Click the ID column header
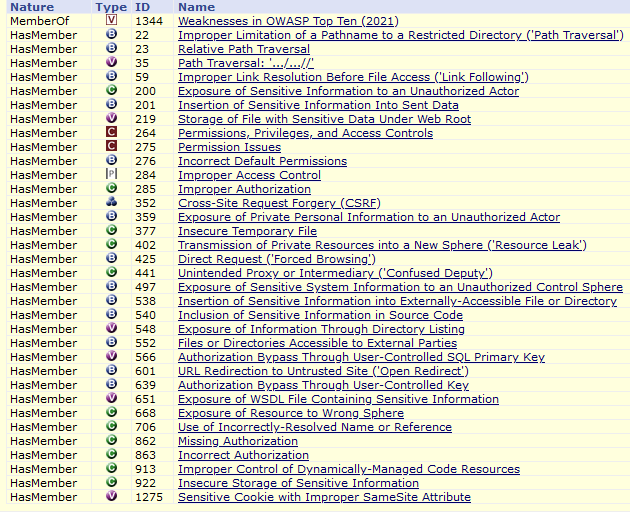630x512 pixels. click(142, 7)
